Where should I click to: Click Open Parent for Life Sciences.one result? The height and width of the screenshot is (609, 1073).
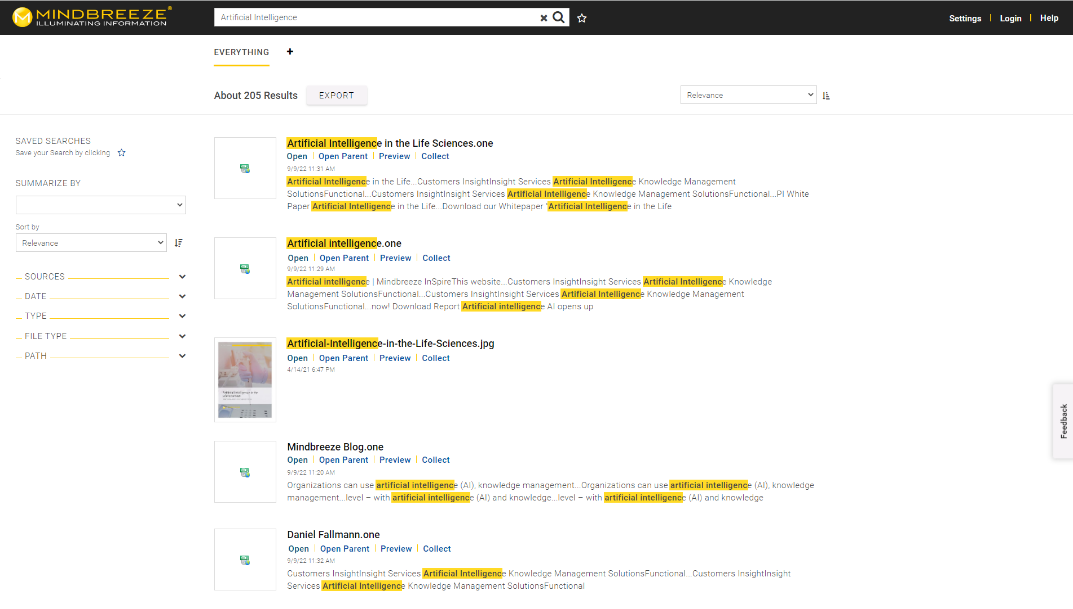tap(343, 157)
